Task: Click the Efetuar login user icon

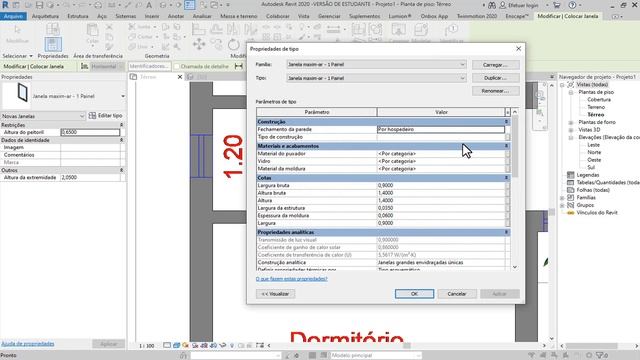Action: tap(503, 5)
